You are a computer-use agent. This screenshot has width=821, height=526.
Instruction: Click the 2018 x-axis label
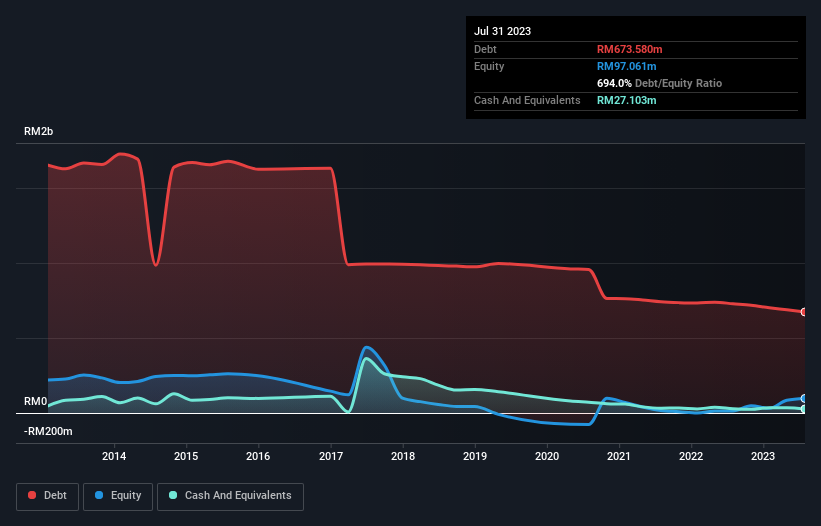point(403,456)
